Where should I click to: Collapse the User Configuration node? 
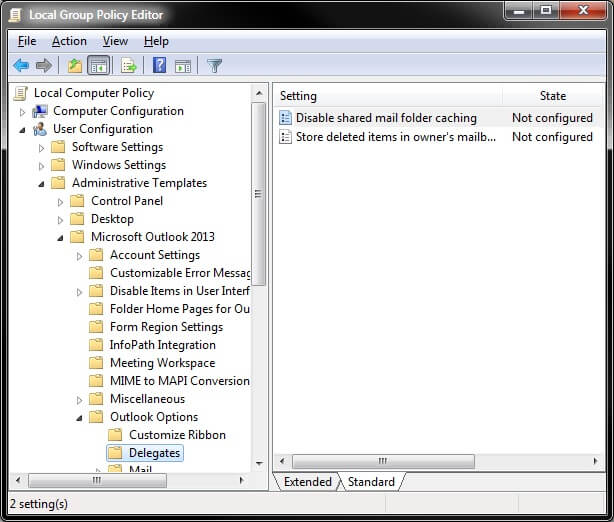(22, 130)
